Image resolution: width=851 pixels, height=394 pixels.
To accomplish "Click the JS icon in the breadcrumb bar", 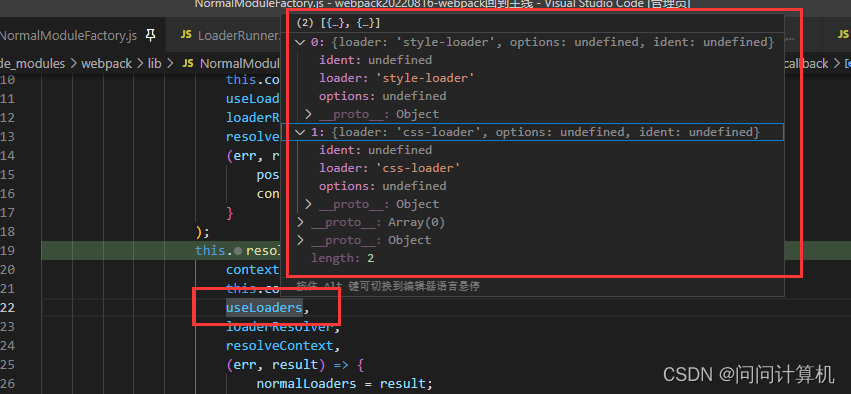I will point(188,63).
